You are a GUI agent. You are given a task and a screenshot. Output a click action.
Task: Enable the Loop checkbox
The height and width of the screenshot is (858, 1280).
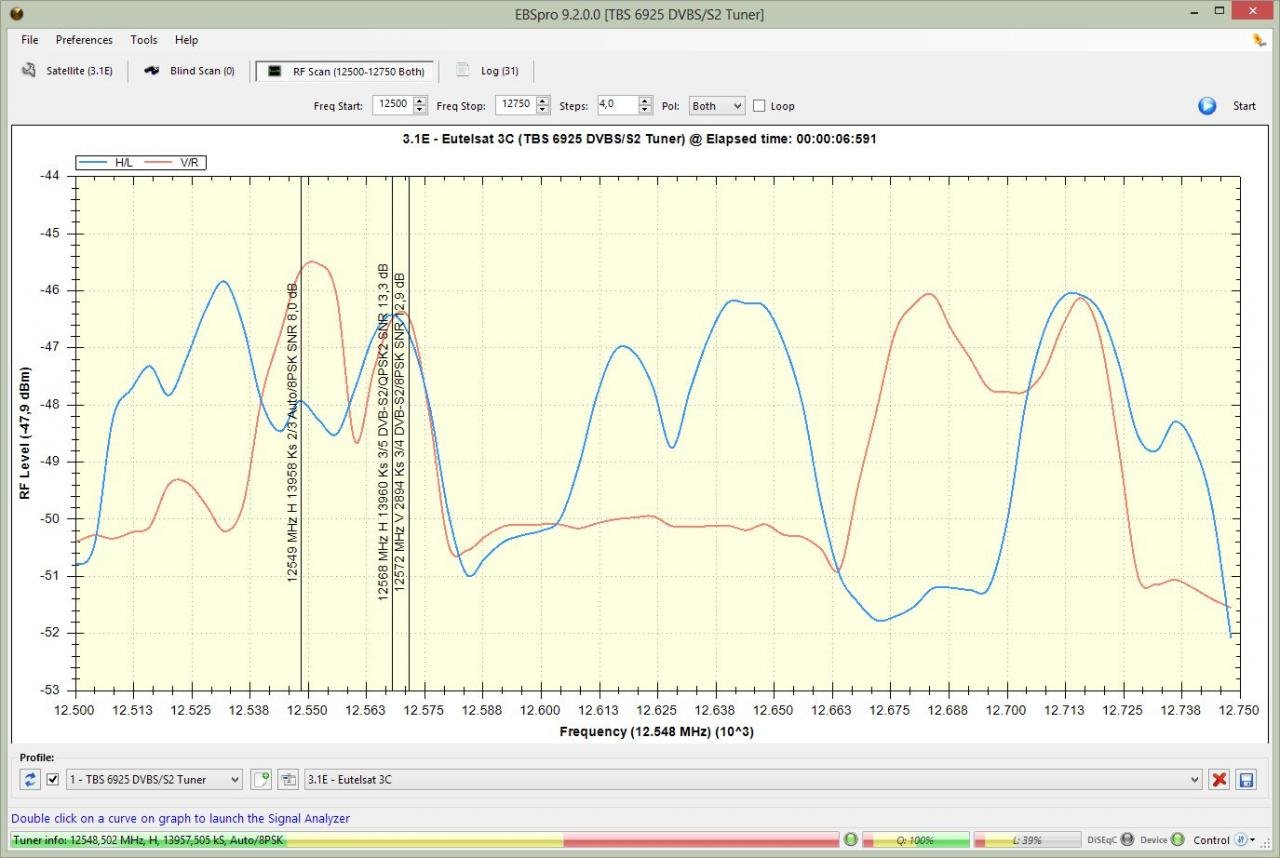tap(759, 106)
